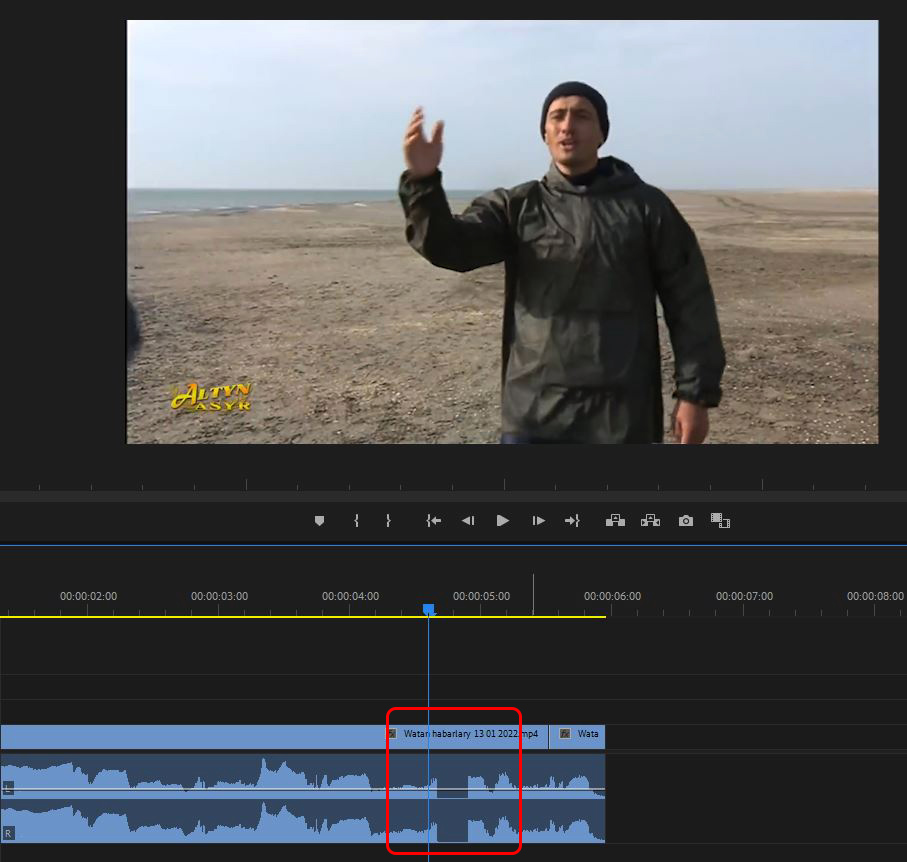
Task: Click the Lift button
Action: (615, 521)
